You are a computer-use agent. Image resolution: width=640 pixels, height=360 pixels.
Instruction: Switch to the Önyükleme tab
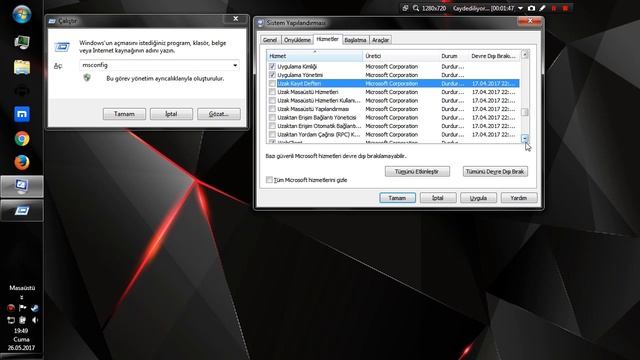tap(297, 40)
